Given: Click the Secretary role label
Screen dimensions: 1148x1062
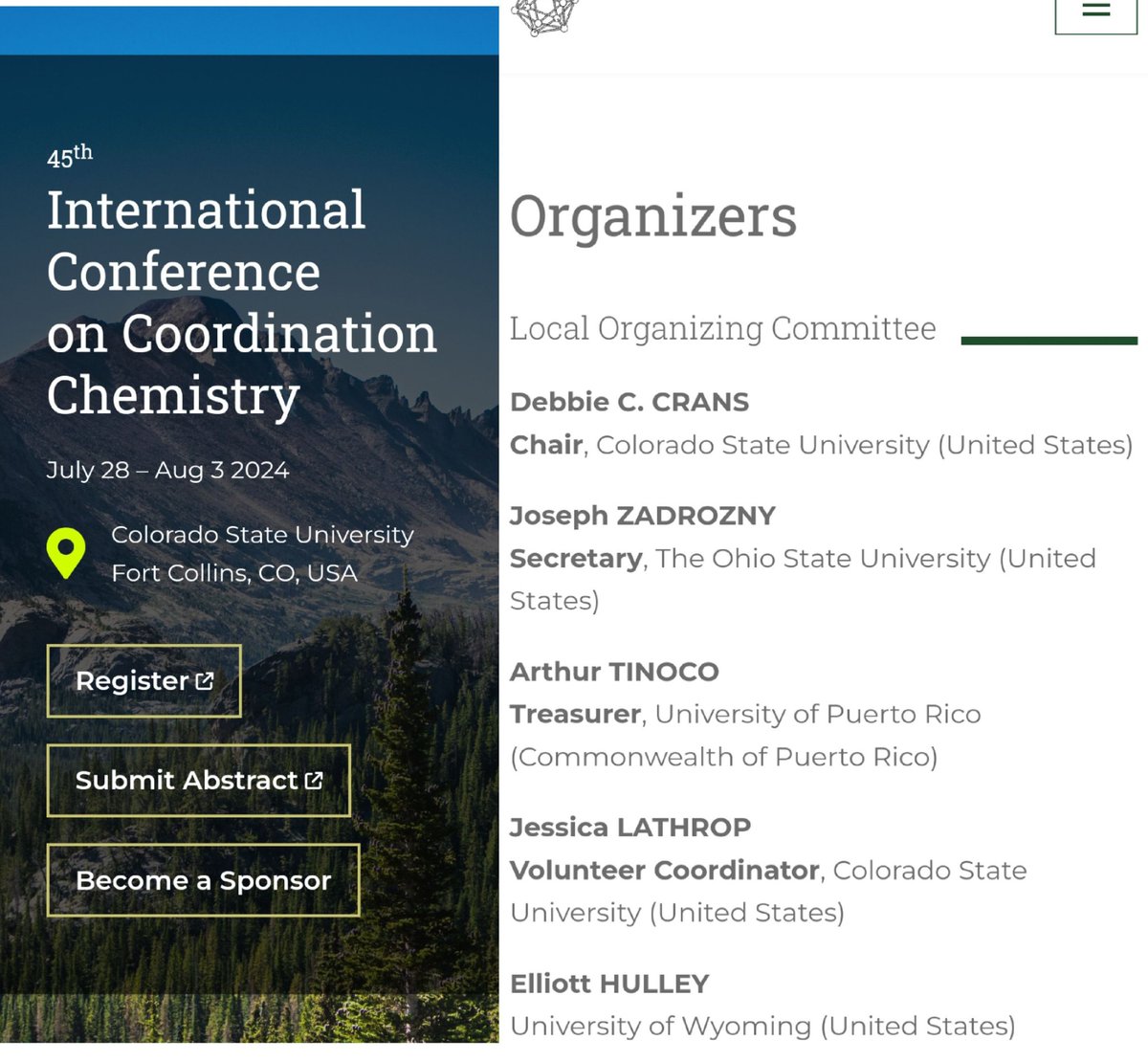Looking at the screenshot, I should (576, 559).
